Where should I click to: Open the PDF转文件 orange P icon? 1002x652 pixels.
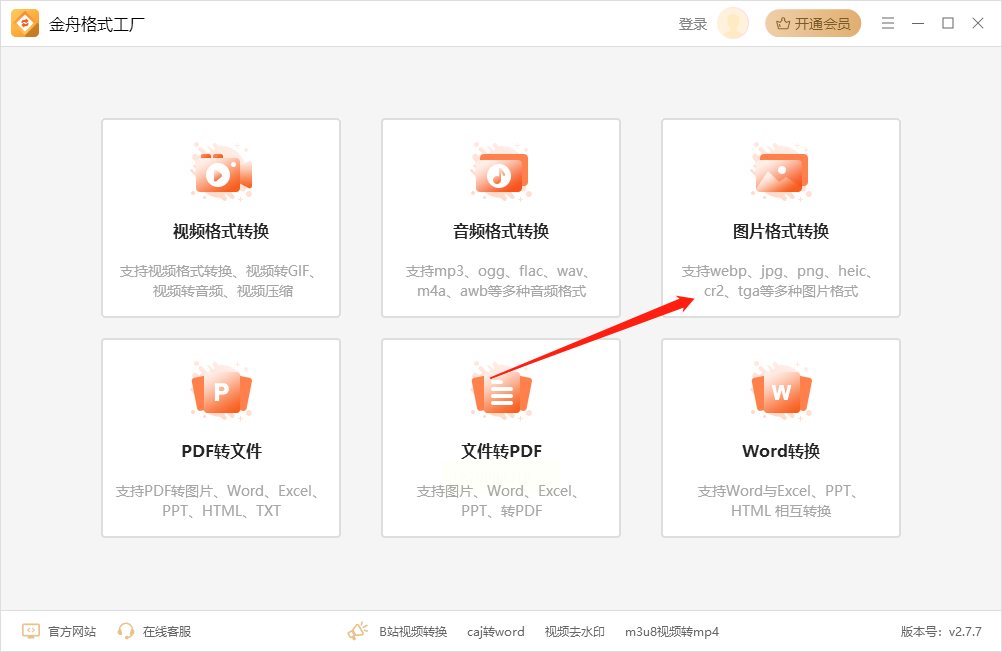222,392
